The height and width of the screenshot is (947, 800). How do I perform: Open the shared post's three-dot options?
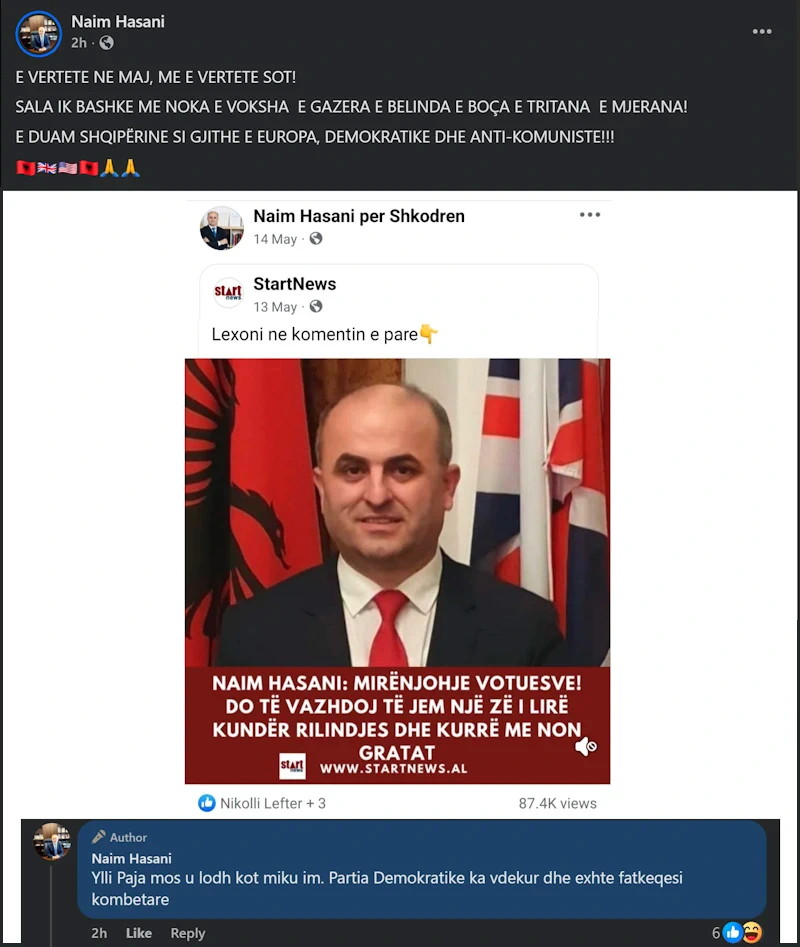coord(589,215)
